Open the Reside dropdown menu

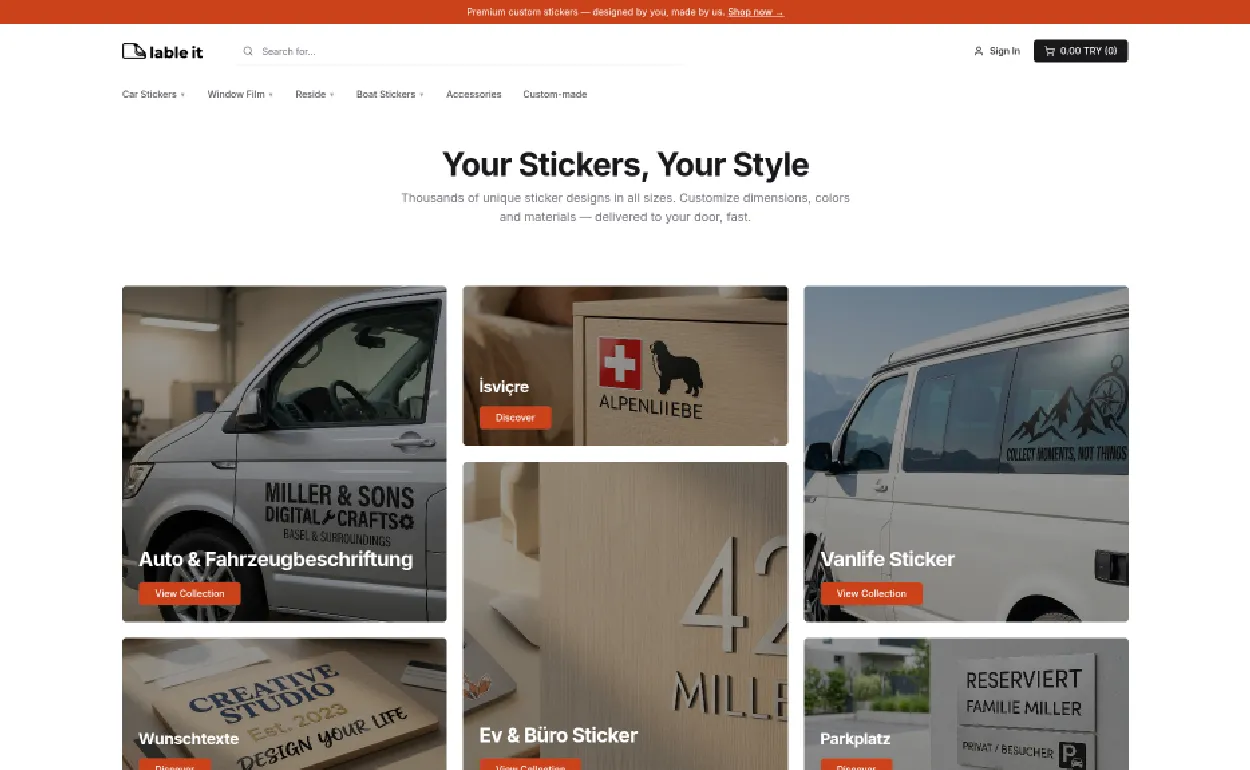pyautogui.click(x=314, y=95)
